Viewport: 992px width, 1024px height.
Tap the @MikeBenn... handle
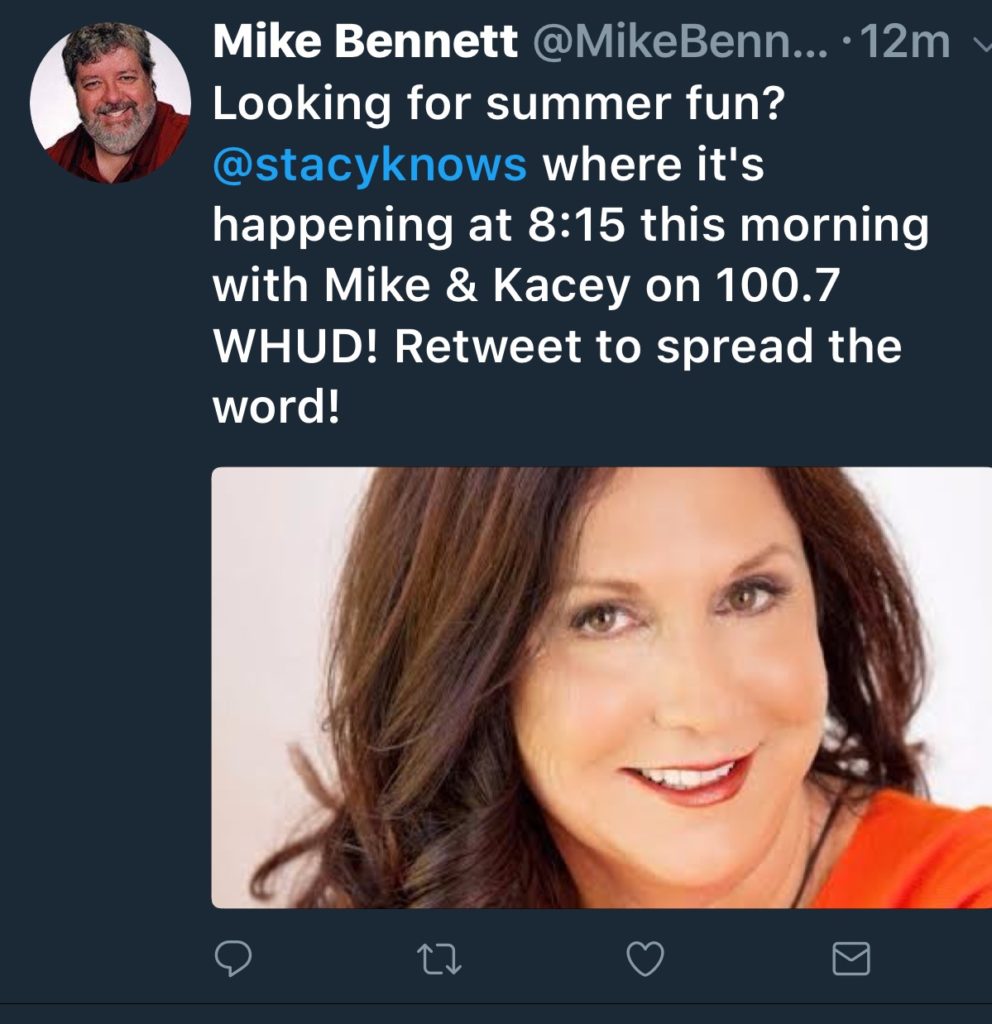(681, 41)
